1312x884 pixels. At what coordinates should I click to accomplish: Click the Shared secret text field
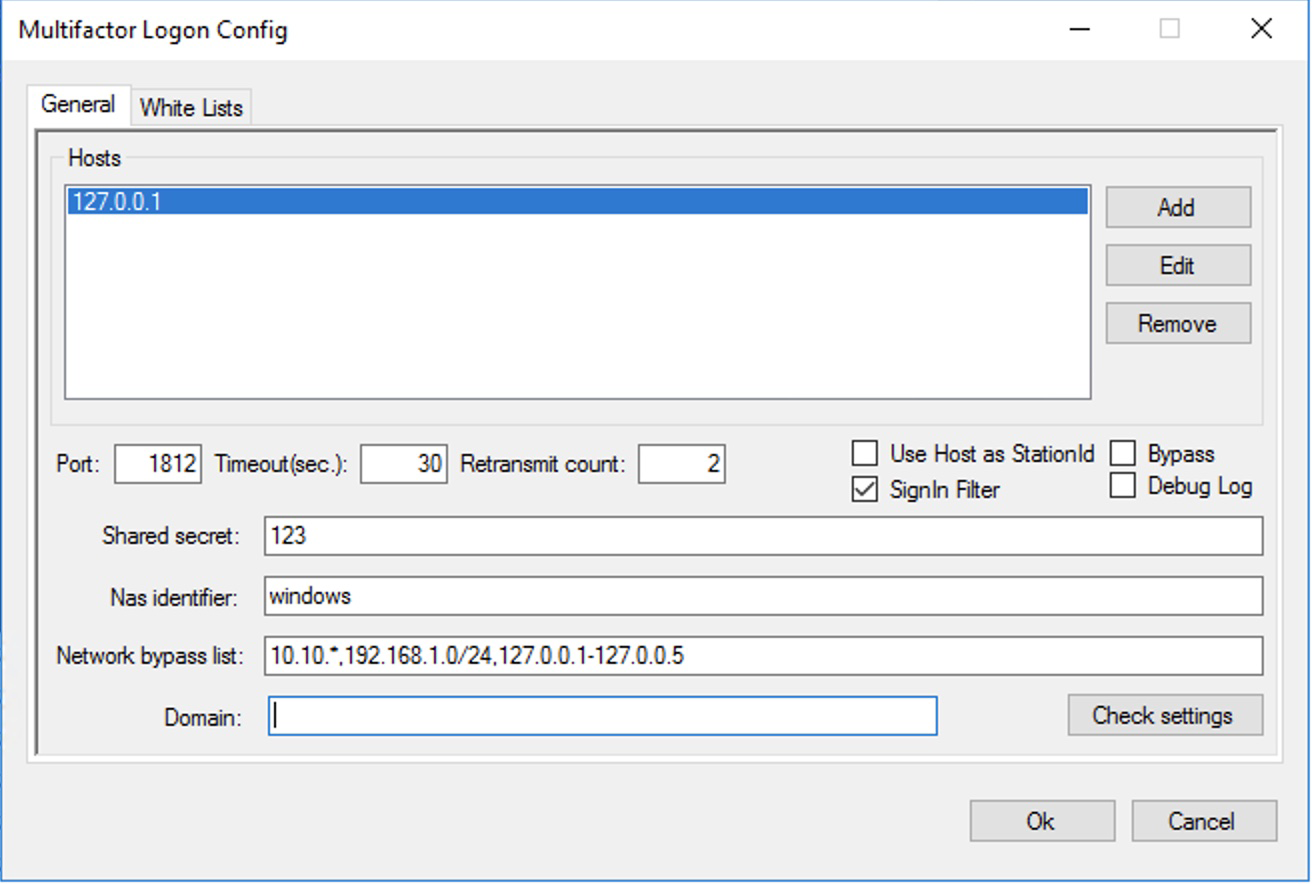click(763, 536)
